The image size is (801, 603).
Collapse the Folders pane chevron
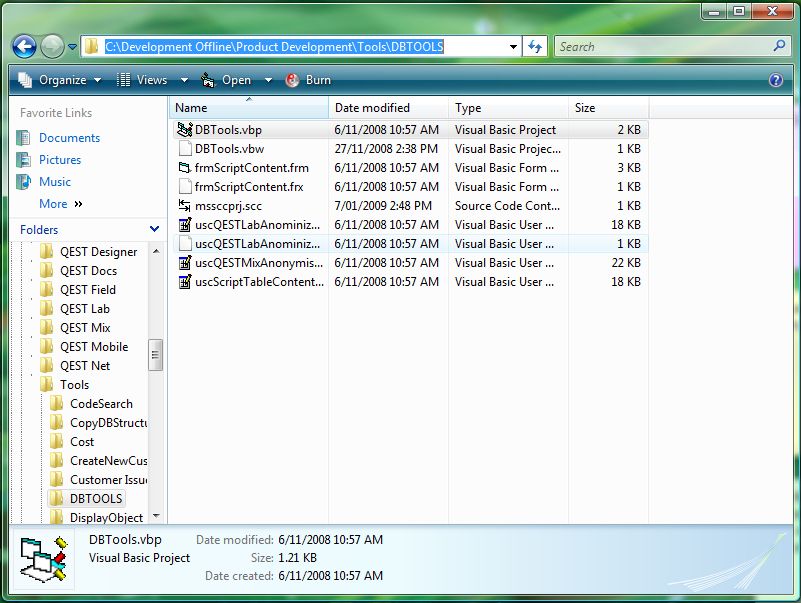[x=154, y=230]
